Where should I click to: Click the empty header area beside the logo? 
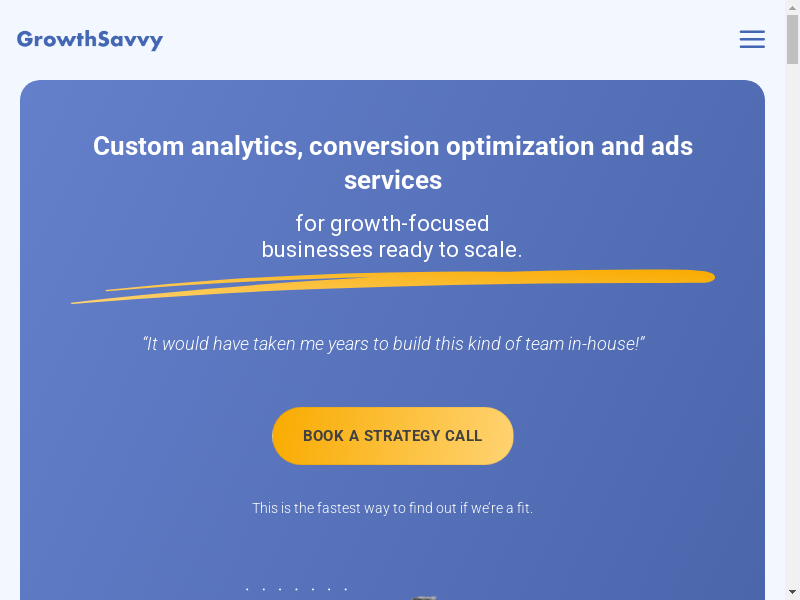pos(450,40)
